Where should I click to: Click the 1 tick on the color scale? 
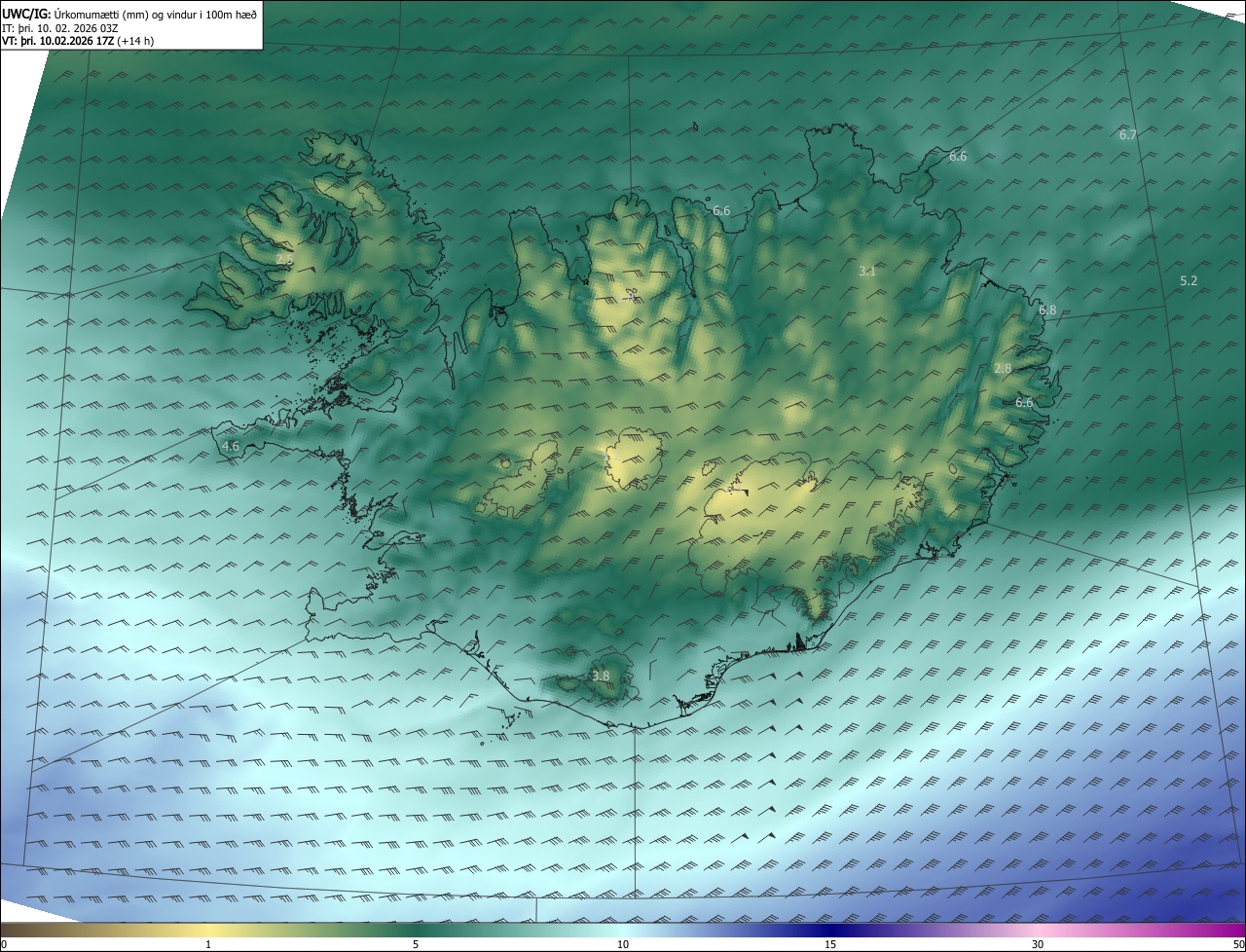click(x=208, y=945)
